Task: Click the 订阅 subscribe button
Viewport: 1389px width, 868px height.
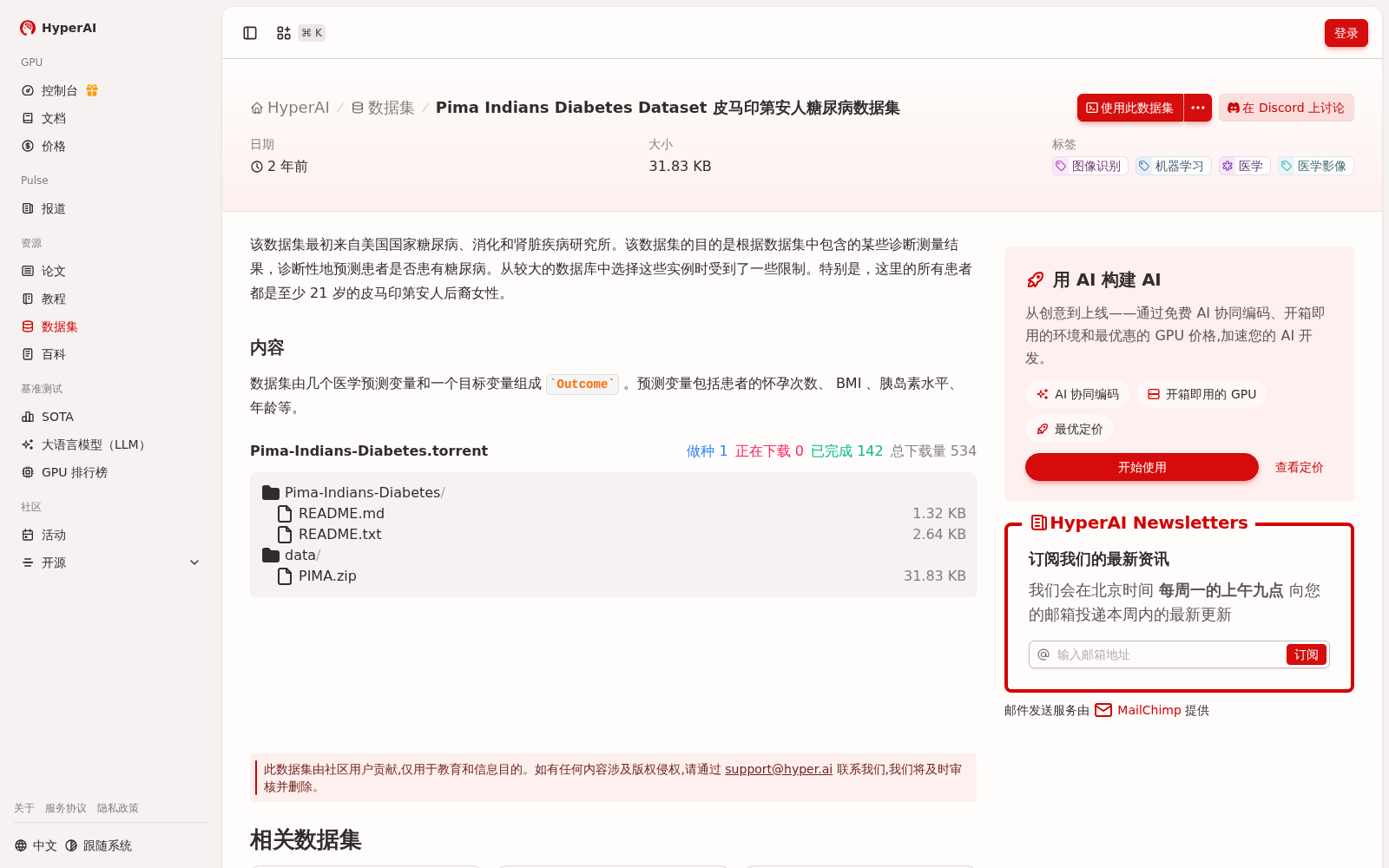Action: 1306,654
